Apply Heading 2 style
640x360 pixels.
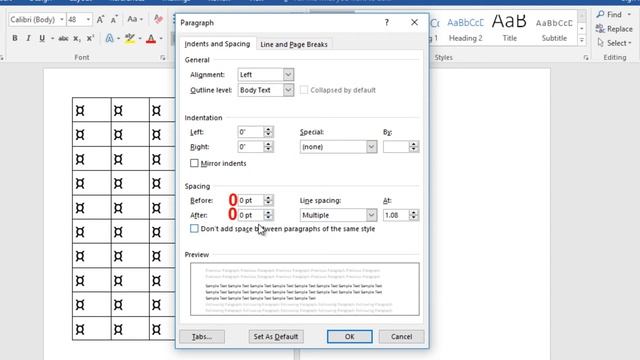[465, 29]
